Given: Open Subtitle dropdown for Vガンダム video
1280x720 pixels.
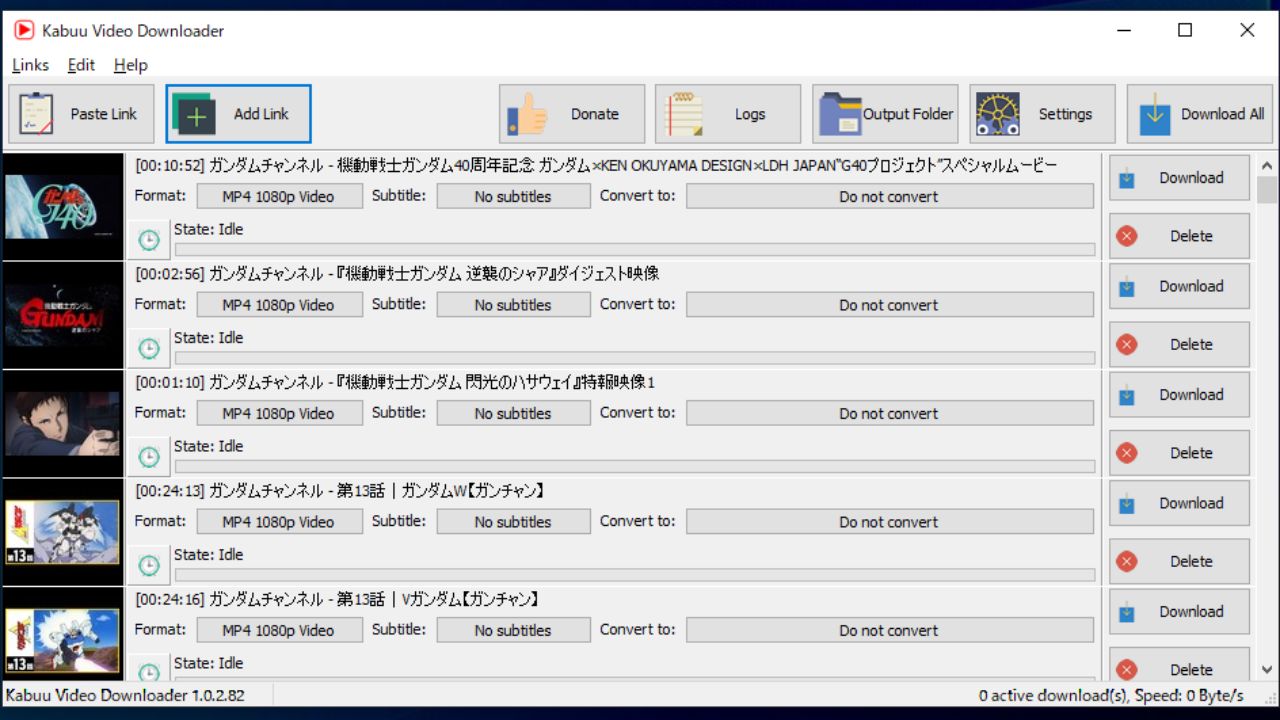Looking at the screenshot, I should pos(513,630).
